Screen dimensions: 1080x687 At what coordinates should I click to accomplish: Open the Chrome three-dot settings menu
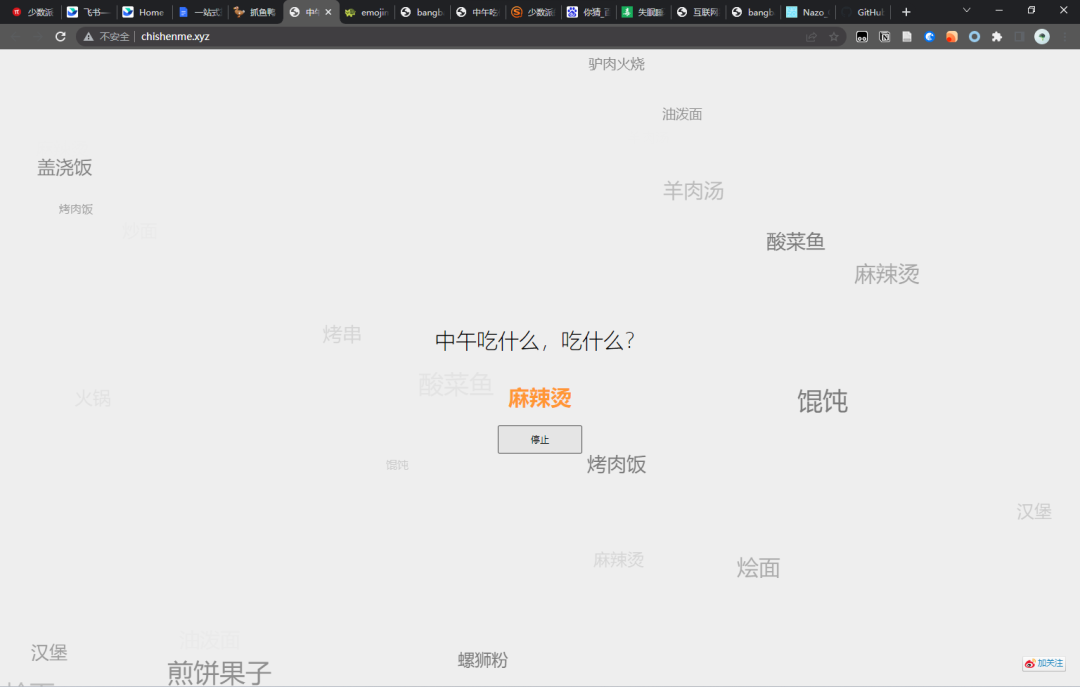click(1065, 36)
